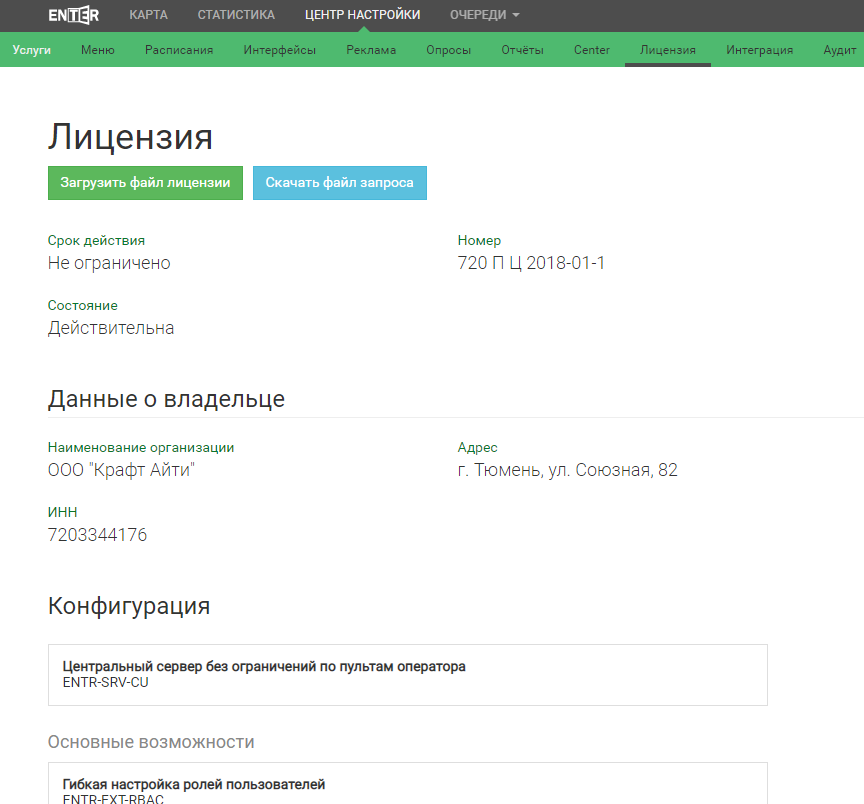This screenshot has width=864, height=804.
Task: Click the ENTER logo
Action: pyautogui.click(x=74, y=15)
